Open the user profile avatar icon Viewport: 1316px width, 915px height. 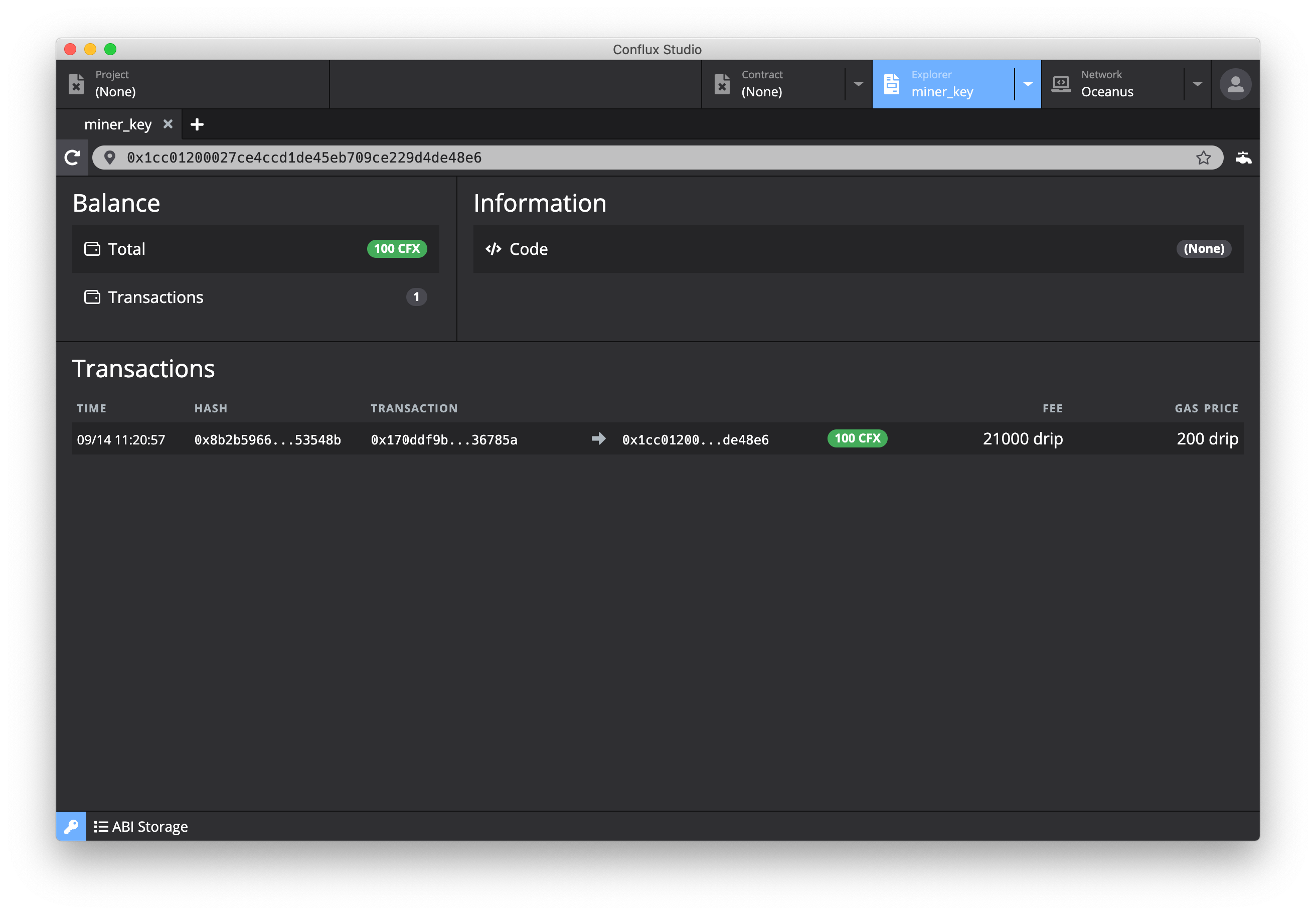[x=1235, y=84]
